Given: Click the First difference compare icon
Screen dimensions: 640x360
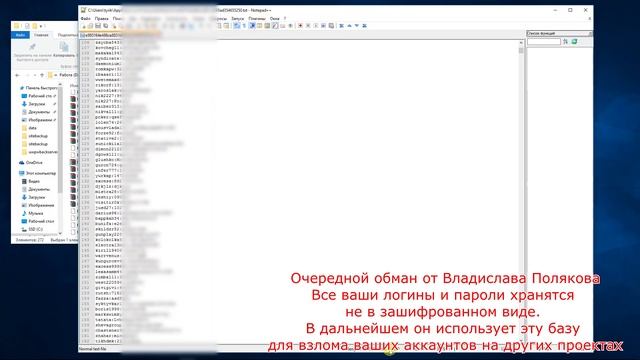Looking at the screenshot, I should coord(341,26).
